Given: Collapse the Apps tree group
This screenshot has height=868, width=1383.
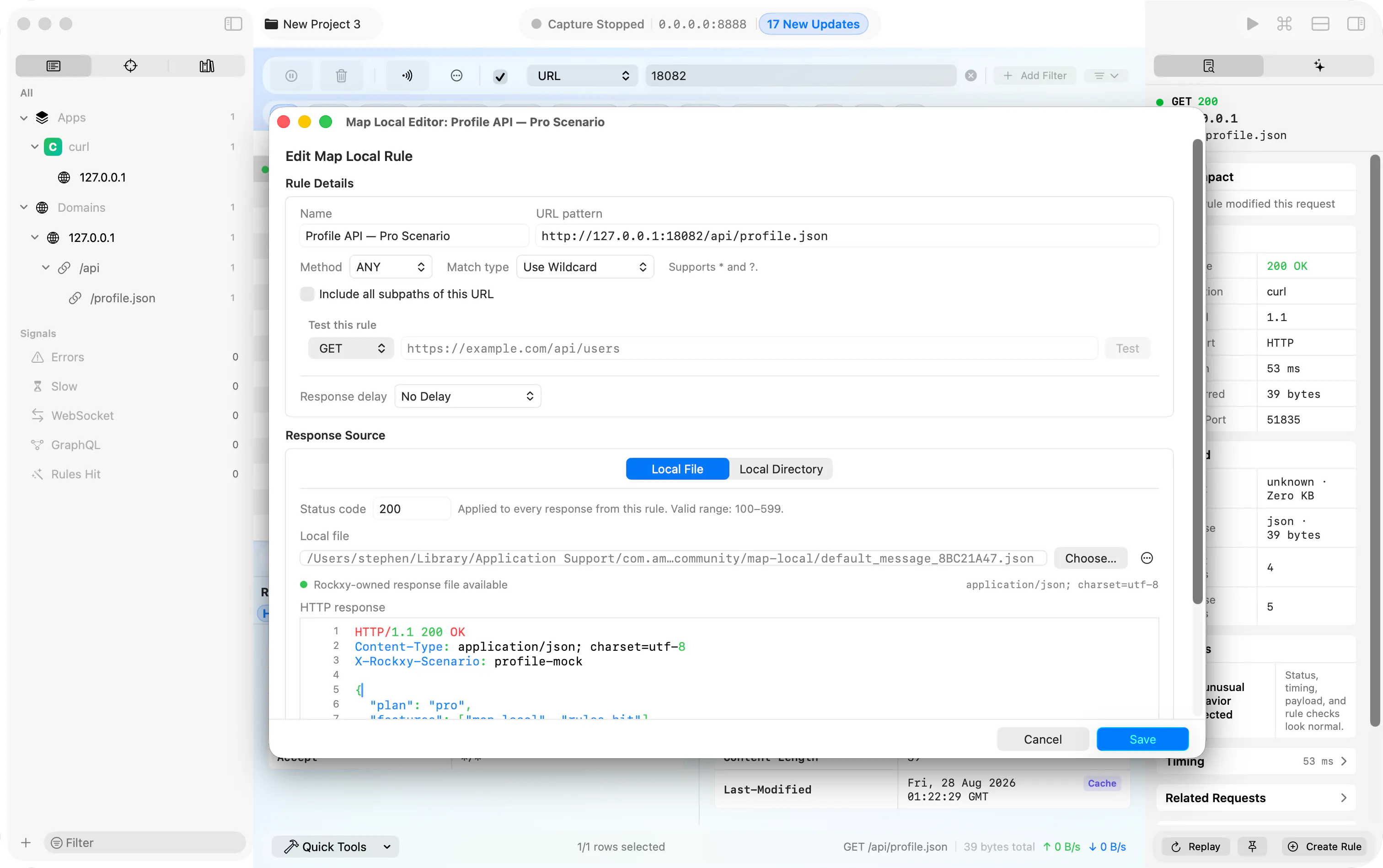Looking at the screenshot, I should (x=23, y=118).
